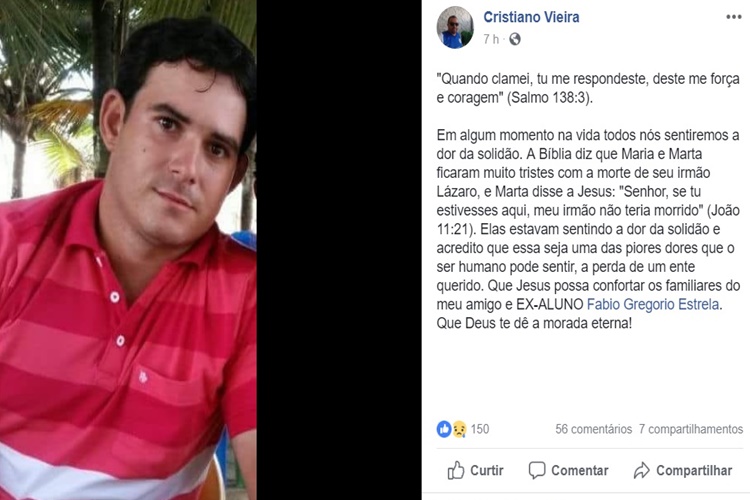750x500 pixels.
Task: Click the post text about Salmo 138:3
Action: click(x=588, y=88)
